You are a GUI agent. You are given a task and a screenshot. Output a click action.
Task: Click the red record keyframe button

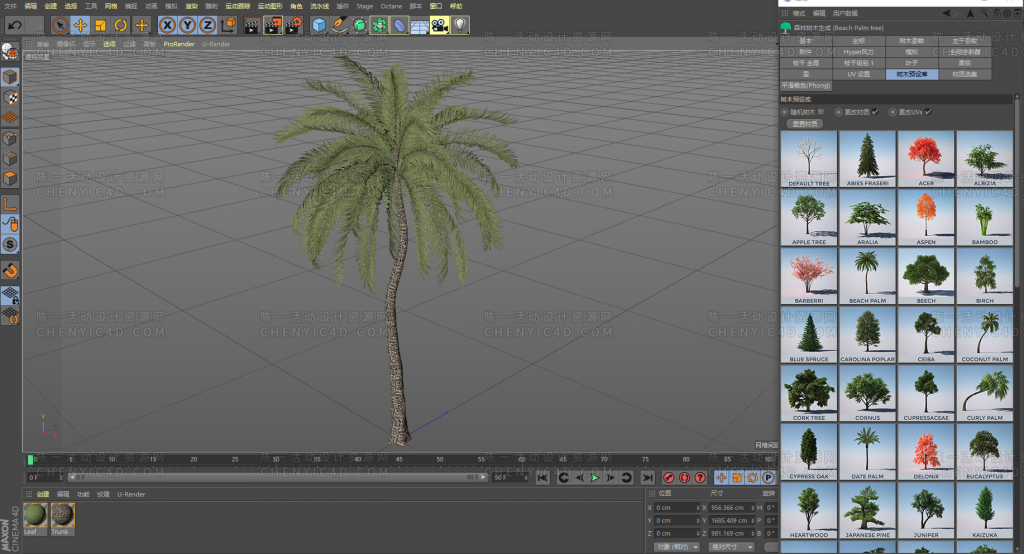[x=670, y=478]
